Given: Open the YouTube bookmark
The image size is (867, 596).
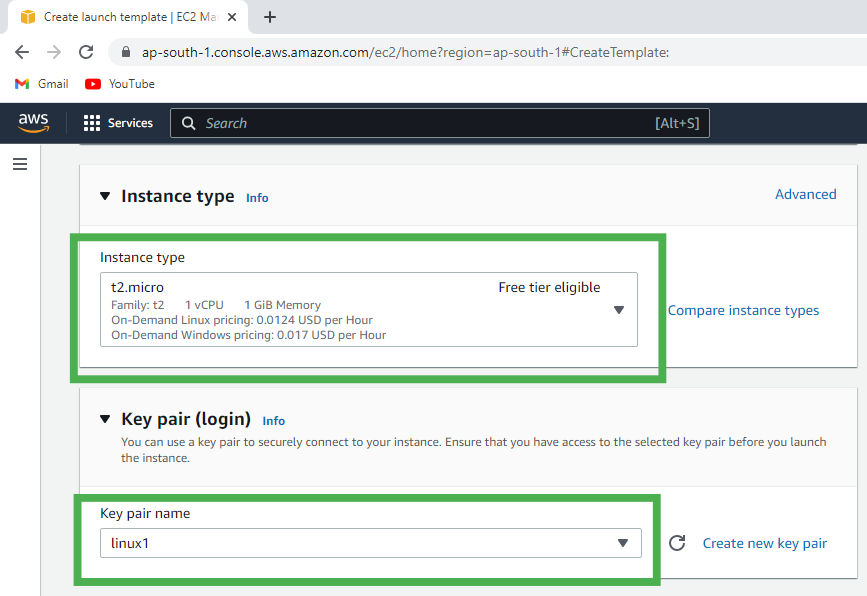Looking at the screenshot, I should coord(120,84).
